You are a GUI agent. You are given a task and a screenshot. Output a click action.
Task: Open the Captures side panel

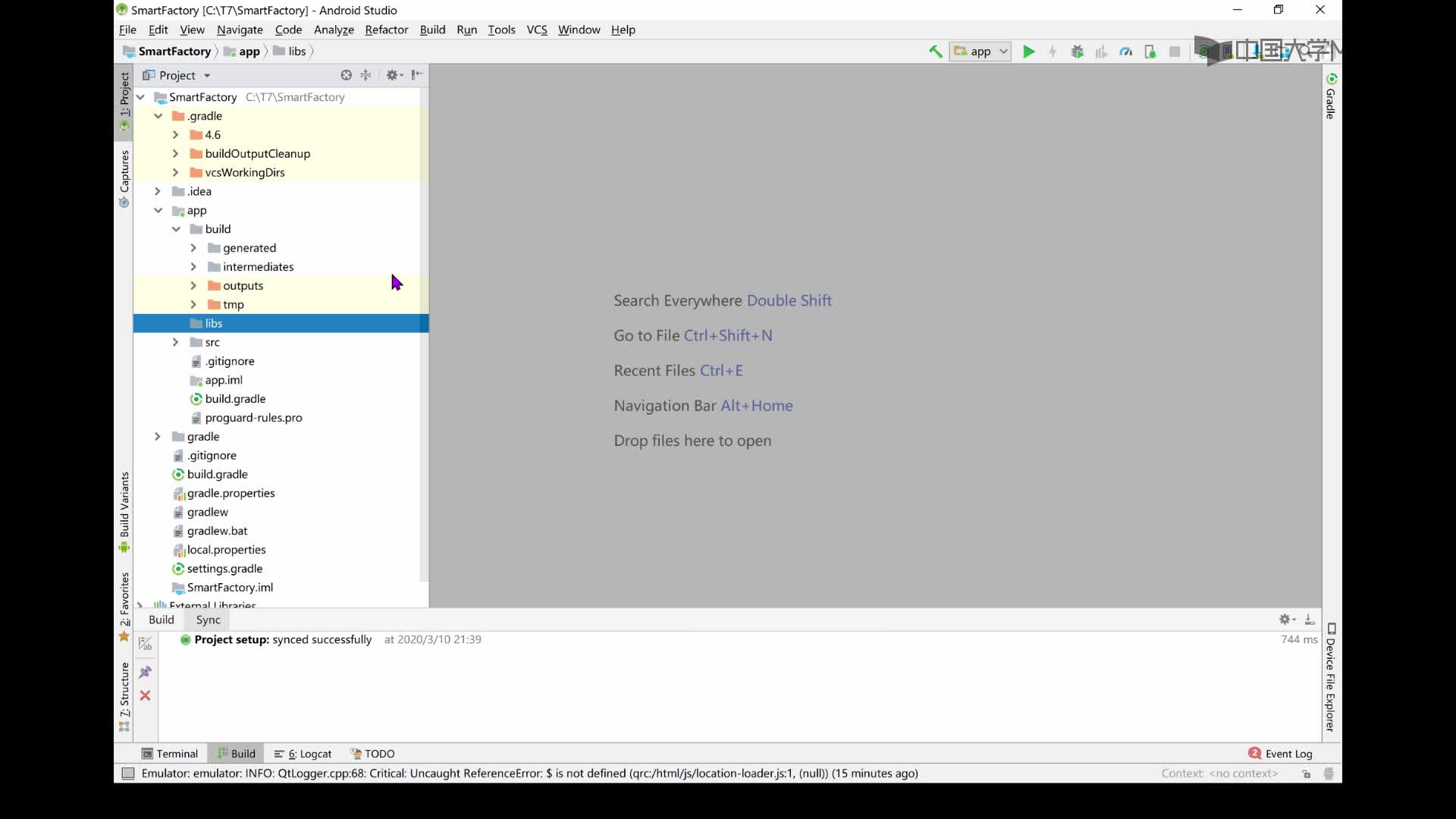coord(124,179)
